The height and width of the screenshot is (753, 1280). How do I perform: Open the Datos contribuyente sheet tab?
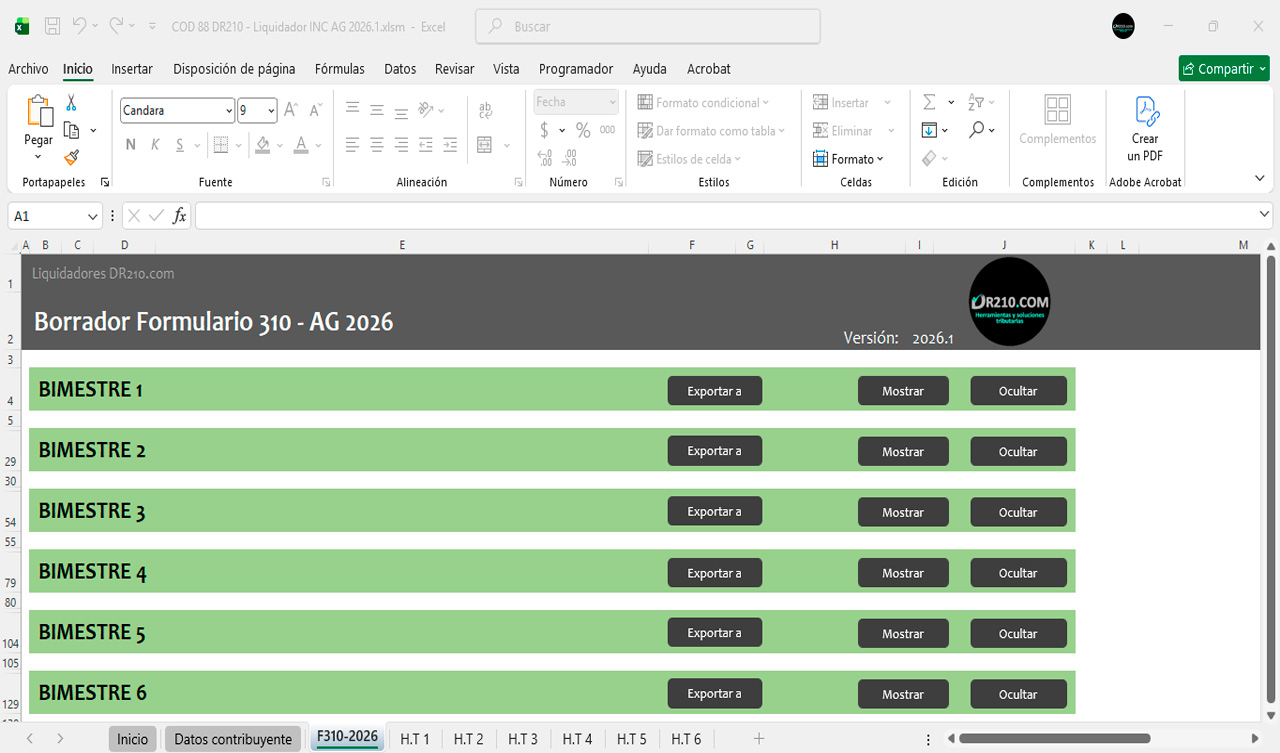[x=233, y=739]
